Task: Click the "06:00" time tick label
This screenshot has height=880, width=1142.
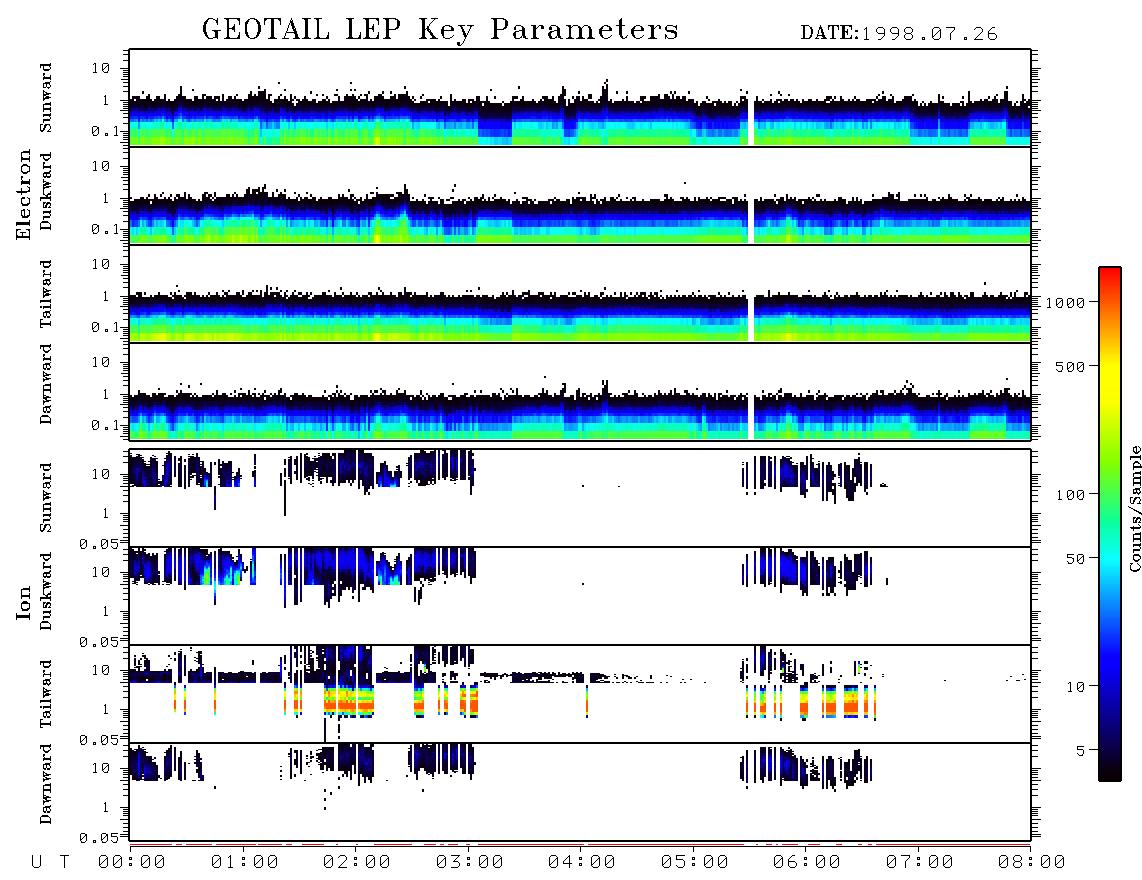Action: point(807,863)
